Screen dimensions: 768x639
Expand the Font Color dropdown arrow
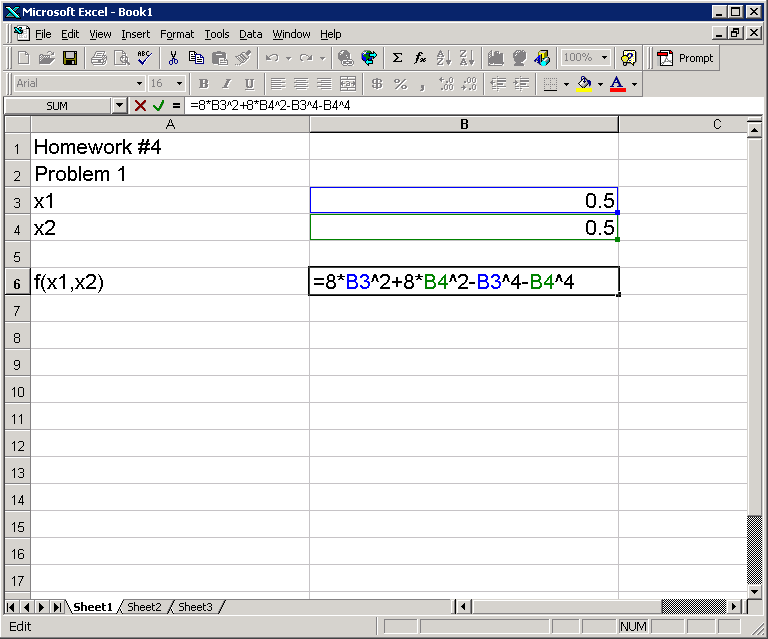634,84
